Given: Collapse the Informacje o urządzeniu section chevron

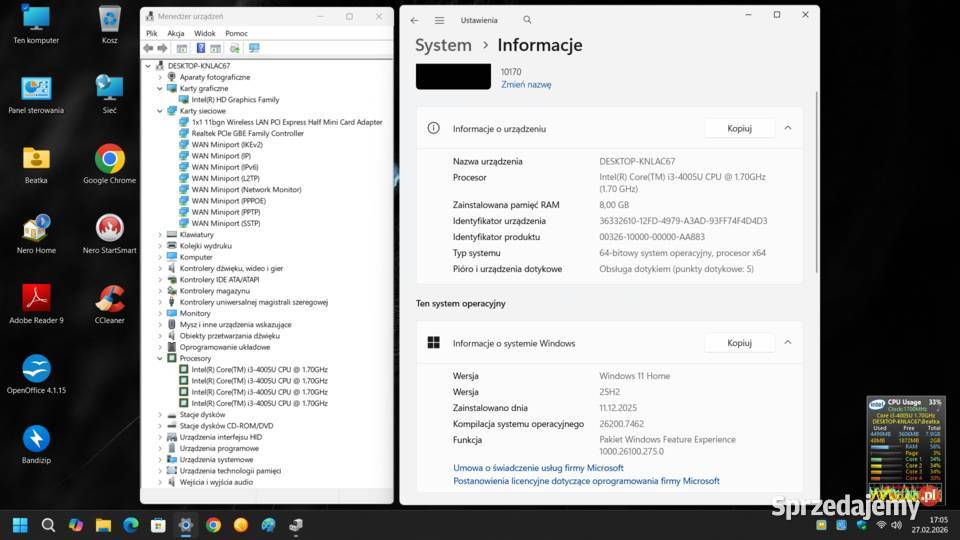Looking at the screenshot, I should coord(788,128).
